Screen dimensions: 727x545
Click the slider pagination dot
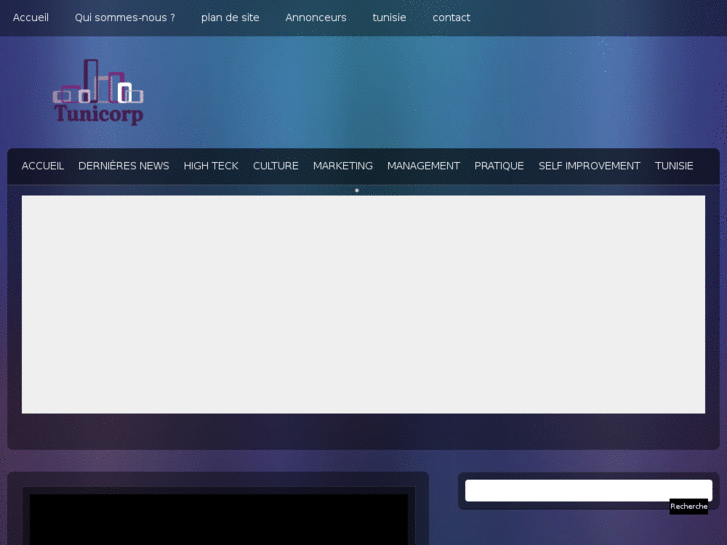tap(357, 190)
